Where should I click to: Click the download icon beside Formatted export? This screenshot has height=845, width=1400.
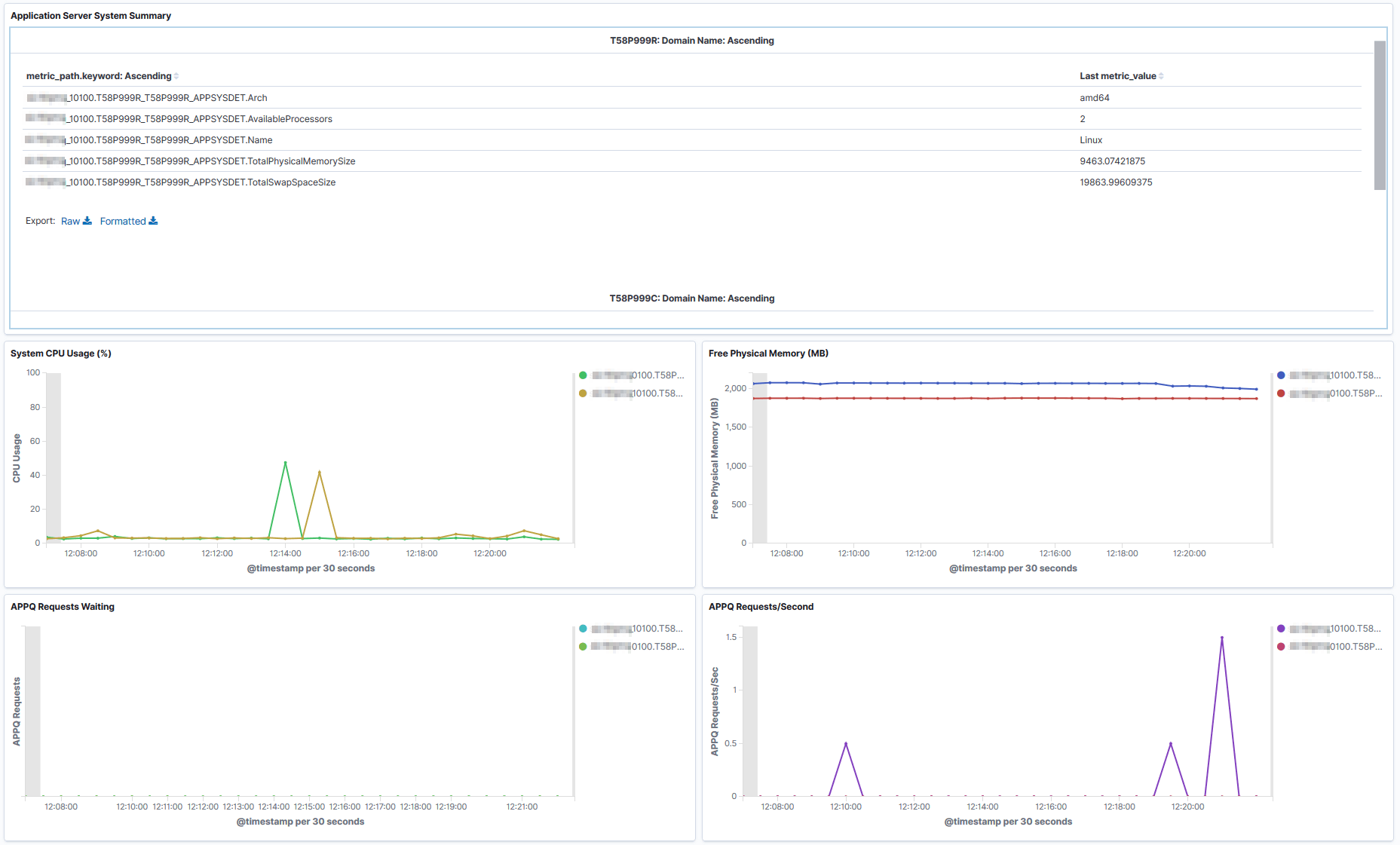click(x=155, y=221)
